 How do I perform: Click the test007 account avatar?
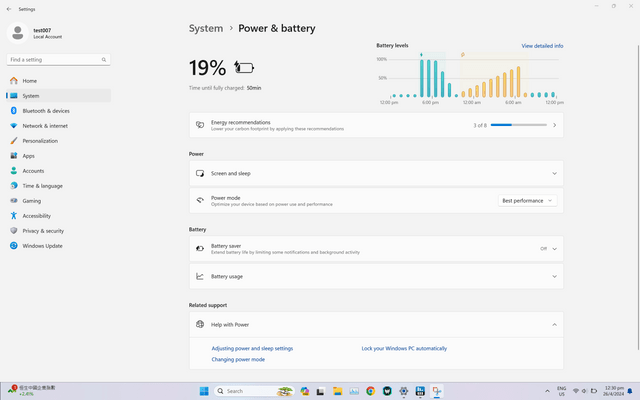coord(18,33)
